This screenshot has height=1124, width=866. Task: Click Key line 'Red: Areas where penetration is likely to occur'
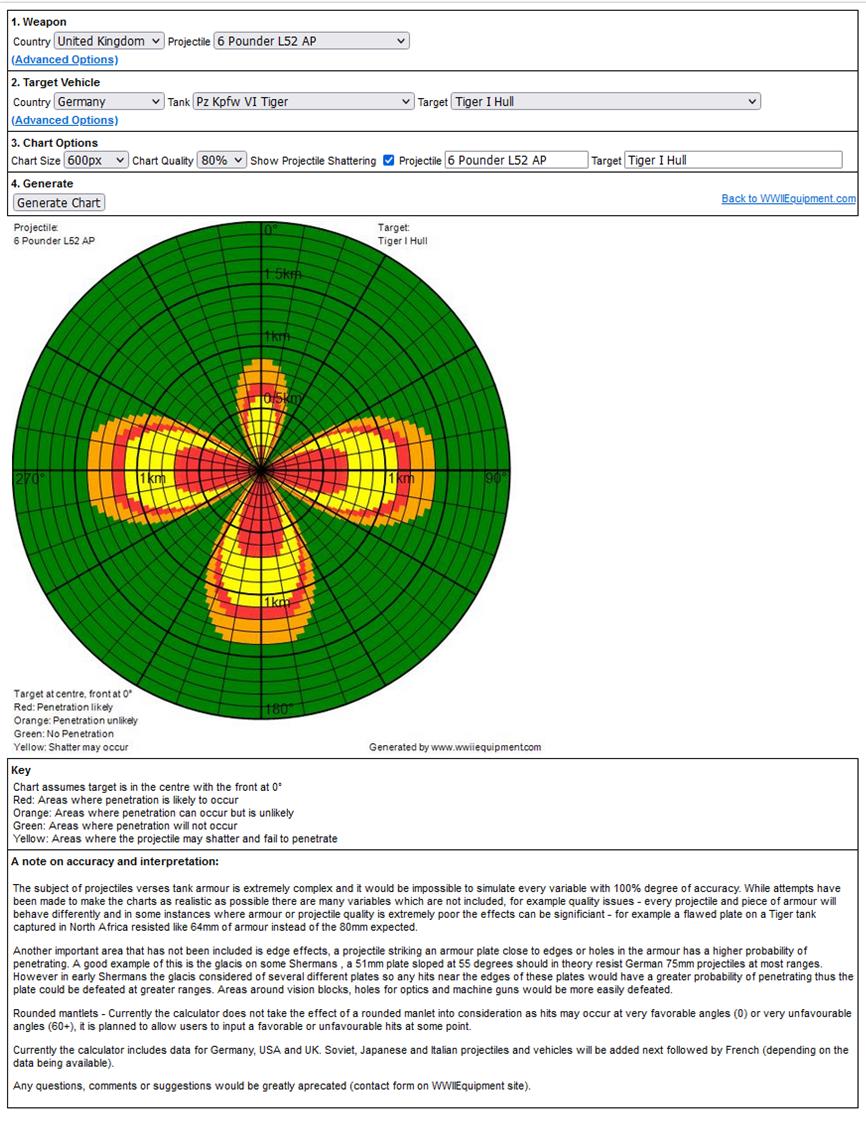pos(125,800)
